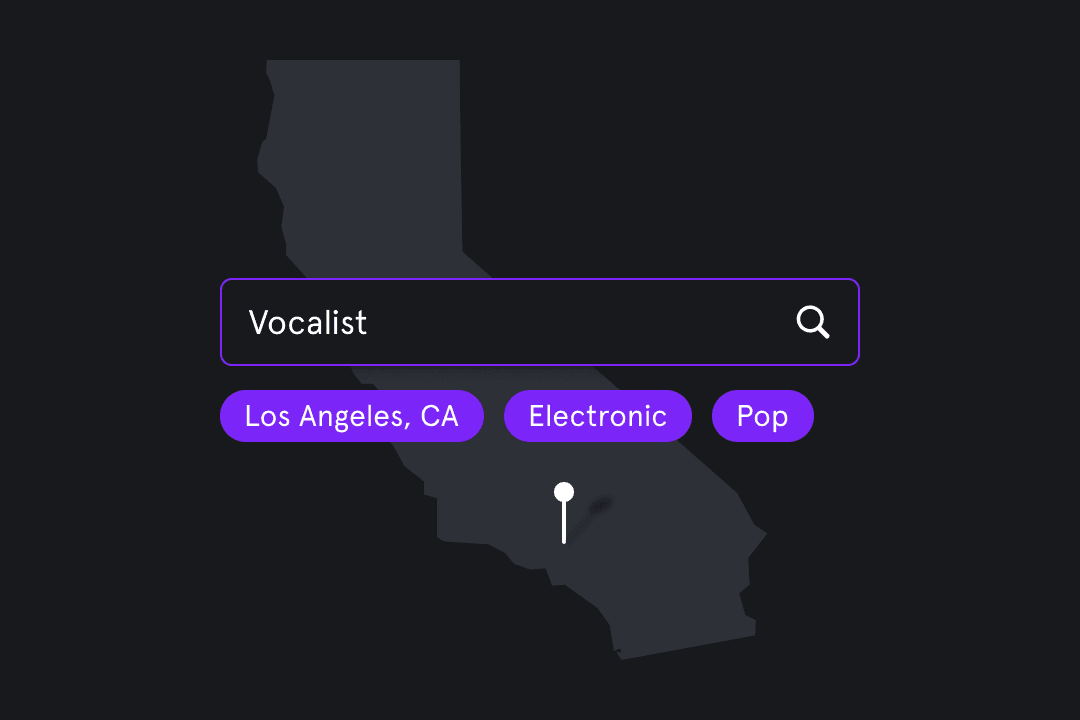Click the search icon to run the Vocalist search
Viewport: 1080px width, 720px height.
point(813,322)
